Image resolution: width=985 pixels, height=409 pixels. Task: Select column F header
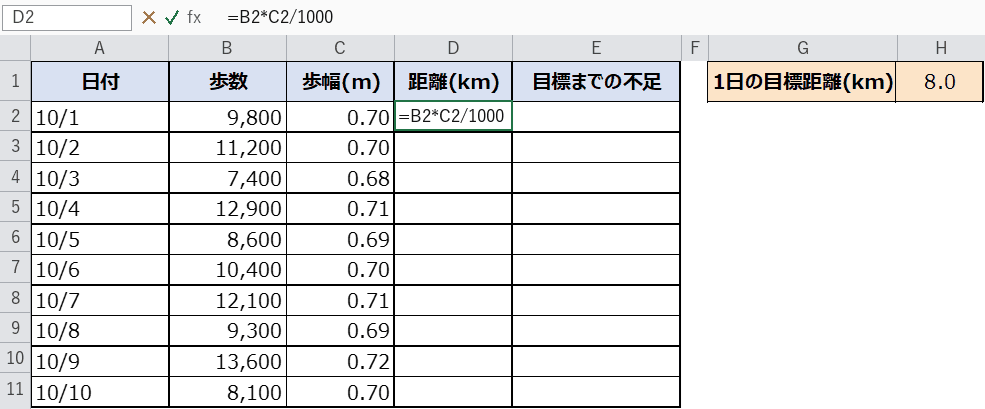pyautogui.click(x=694, y=48)
